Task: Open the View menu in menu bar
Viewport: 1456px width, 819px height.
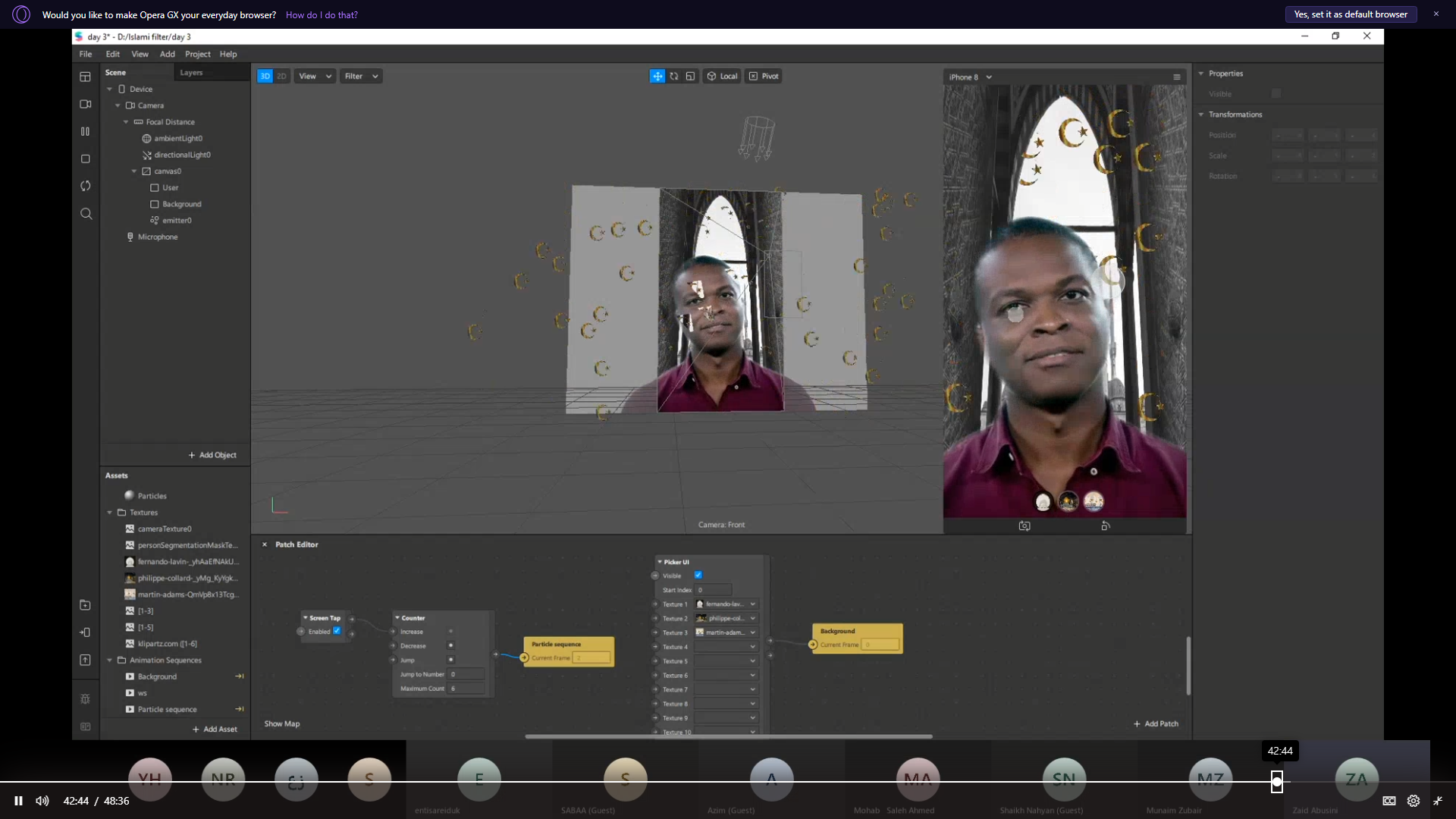Action: pyautogui.click(x=140, y=54)
